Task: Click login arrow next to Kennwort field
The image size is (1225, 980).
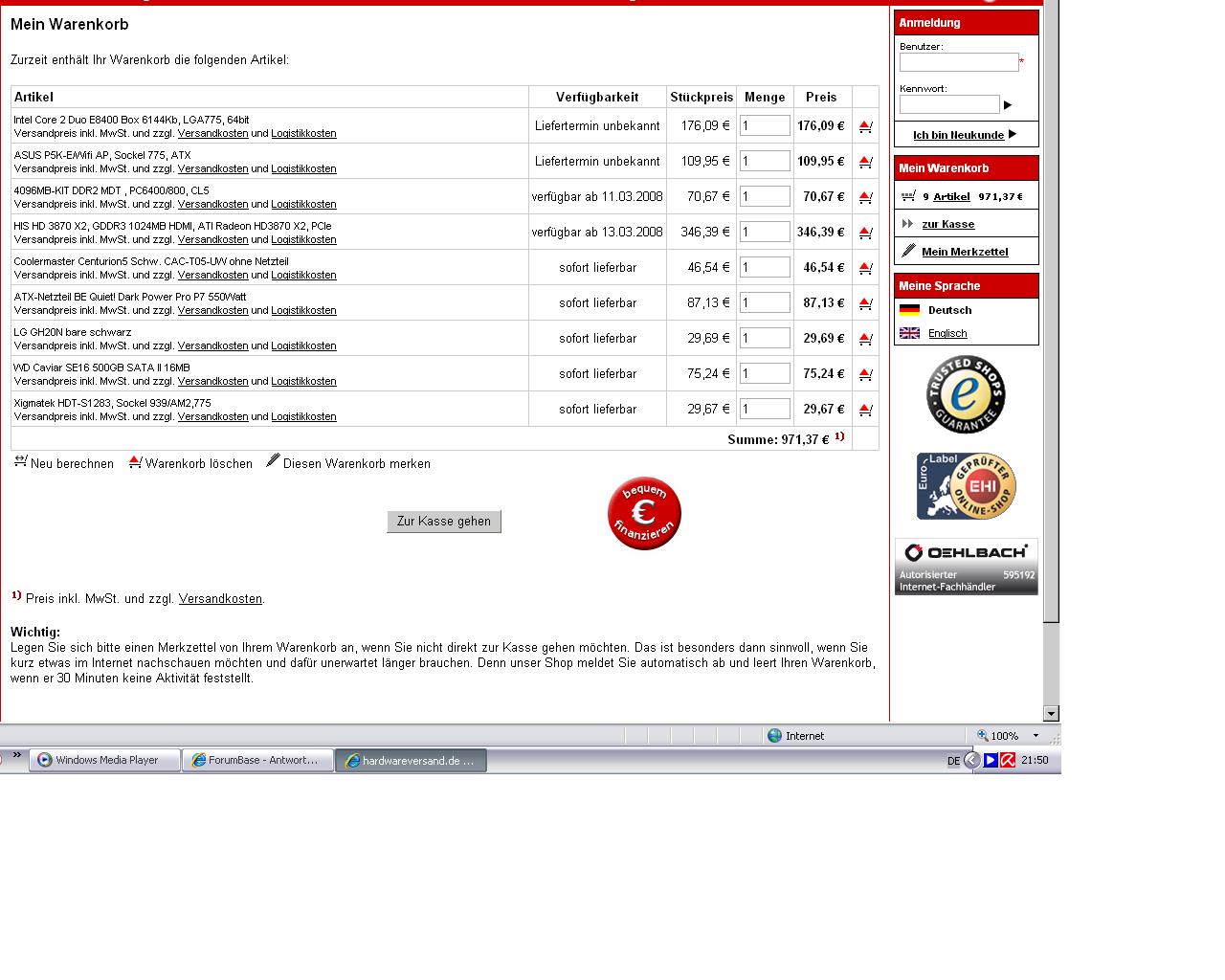Action: pyautogui.click(x=1008, y=105)
